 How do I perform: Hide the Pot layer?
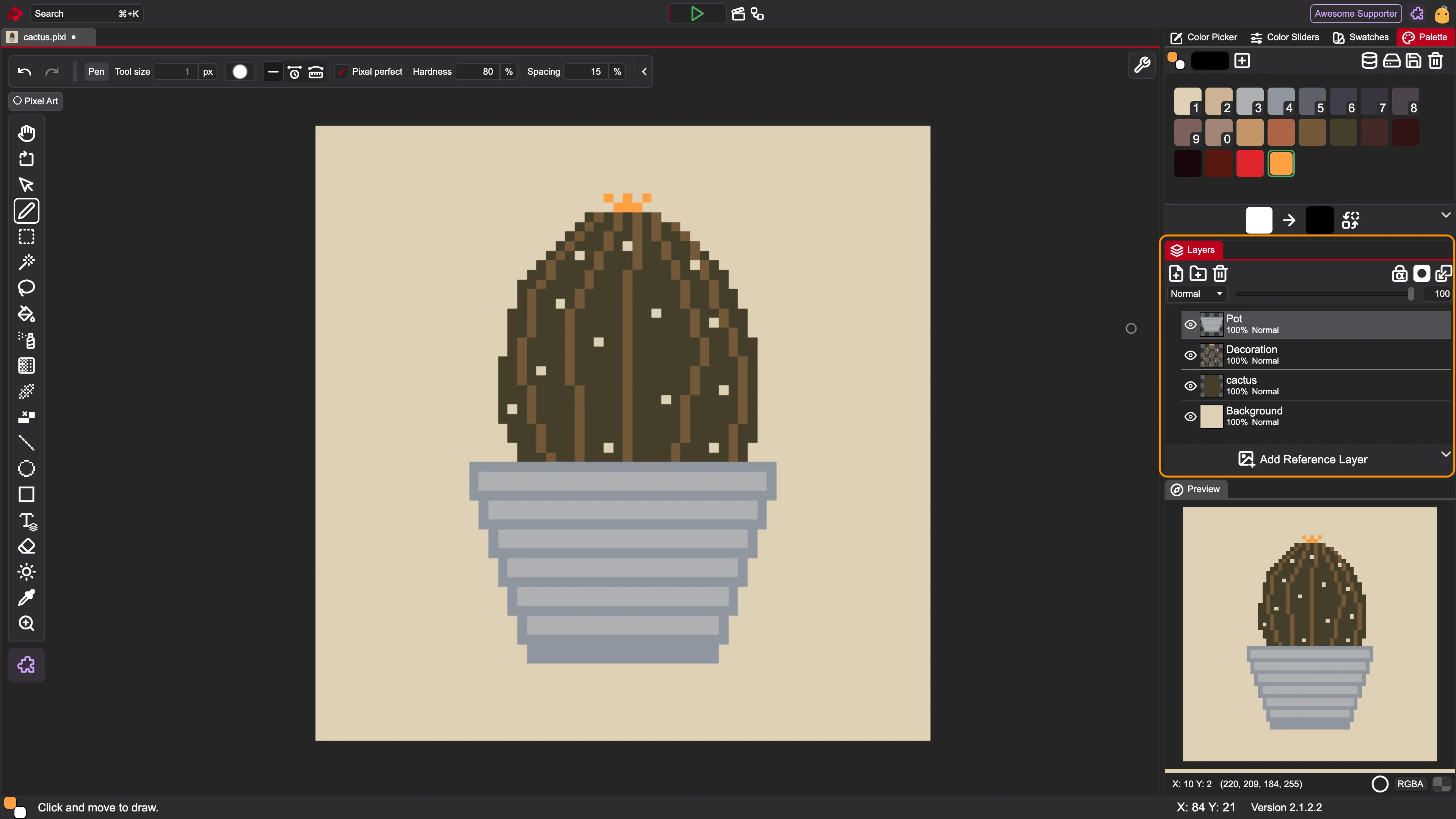click(x=1190, y=325)
